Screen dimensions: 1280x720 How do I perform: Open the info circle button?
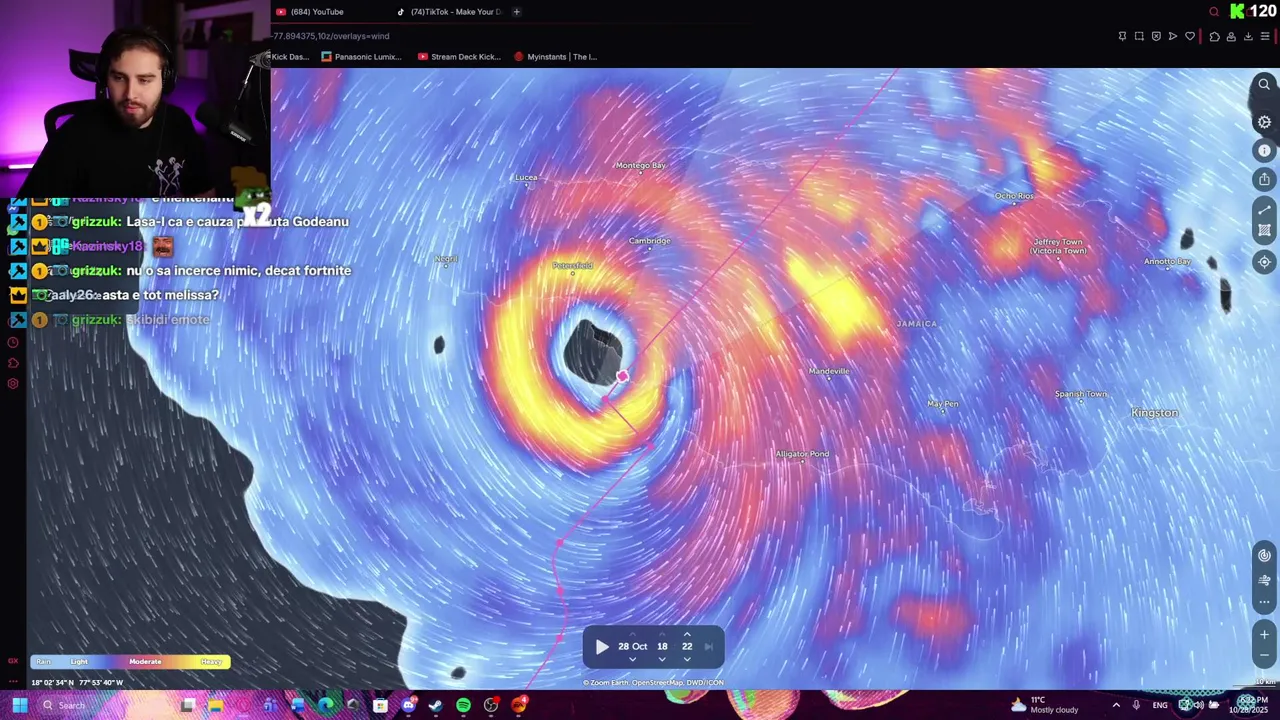click(x=1264, y=151)
